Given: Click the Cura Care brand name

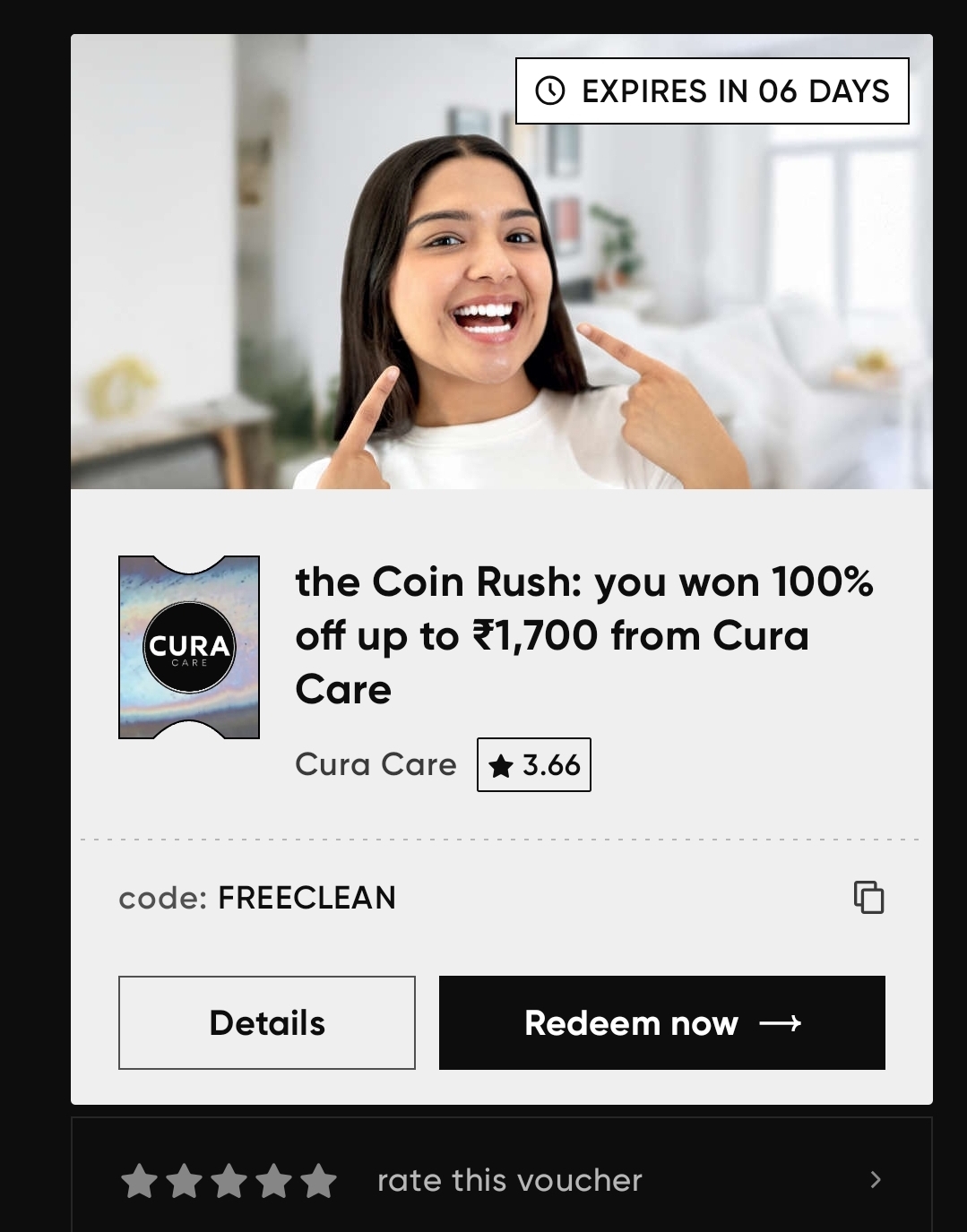Looking at the screenshot, I should tap(376, 764).
